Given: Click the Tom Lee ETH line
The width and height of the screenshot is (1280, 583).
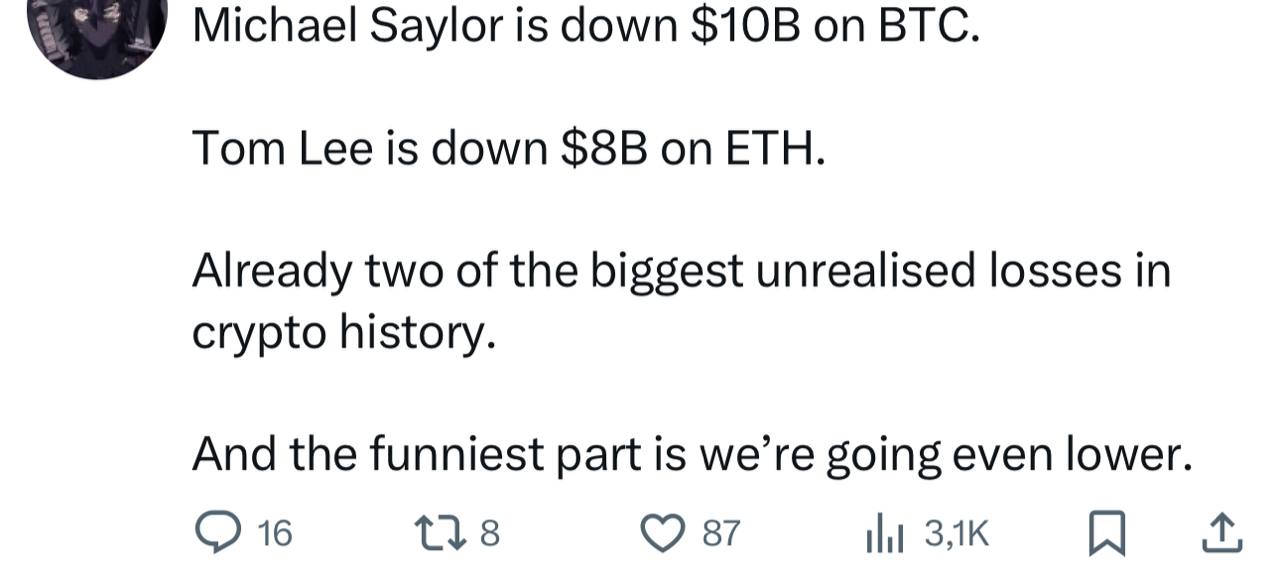Looking at the screenshot, I should (x=509, y=149).
